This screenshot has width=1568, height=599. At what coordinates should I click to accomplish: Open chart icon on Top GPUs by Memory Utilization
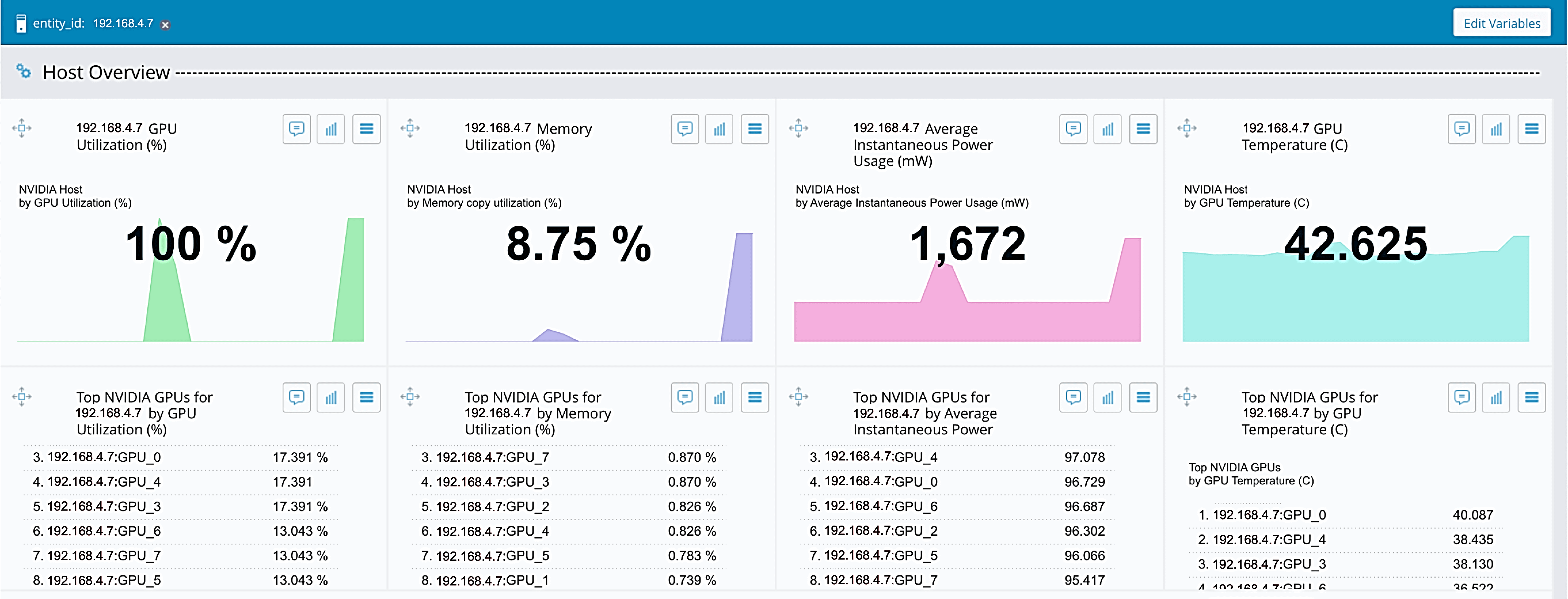point(720,398)
